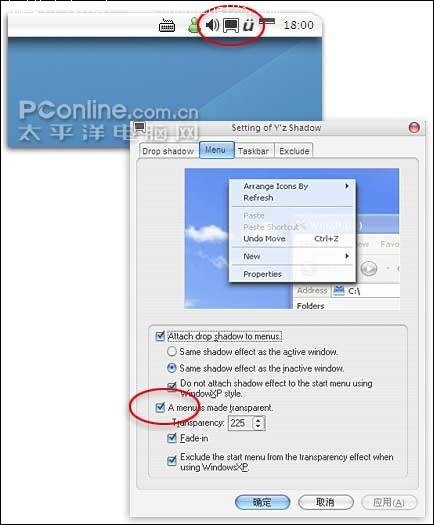Click the tray clock showing 18:00

point(298,25)
